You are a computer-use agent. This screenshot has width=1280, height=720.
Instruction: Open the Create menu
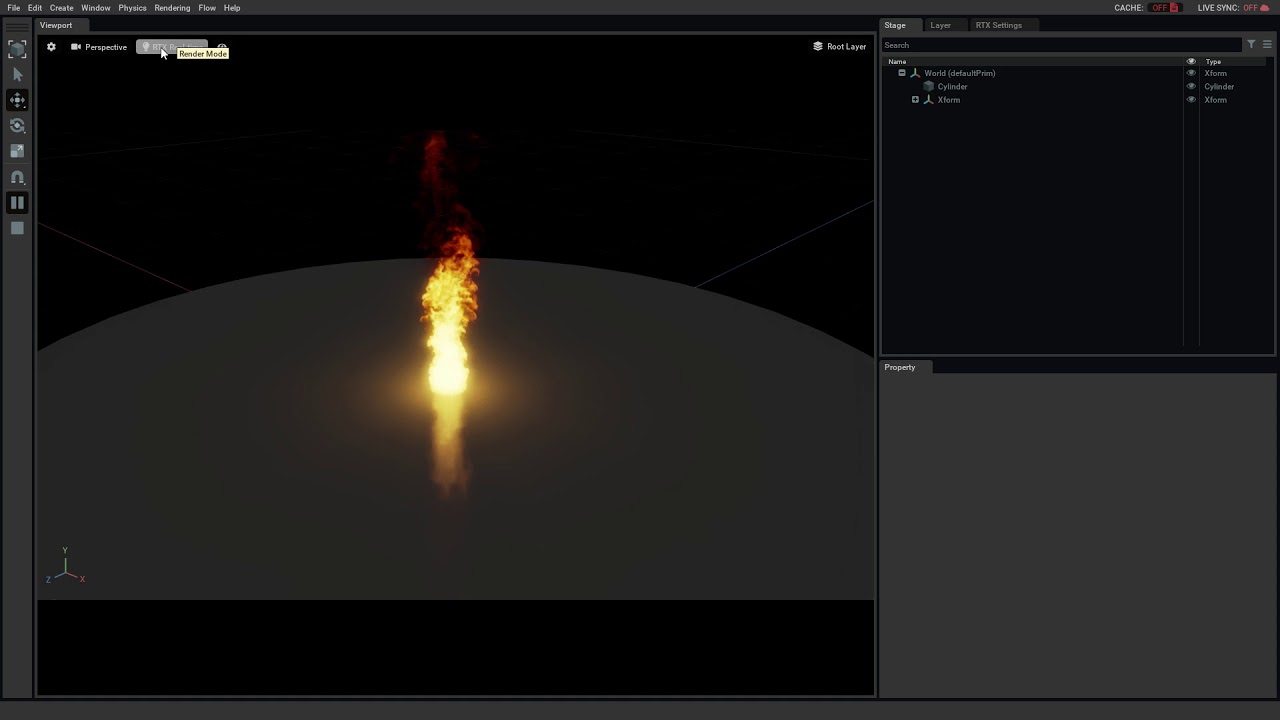[x=62, y=8]
